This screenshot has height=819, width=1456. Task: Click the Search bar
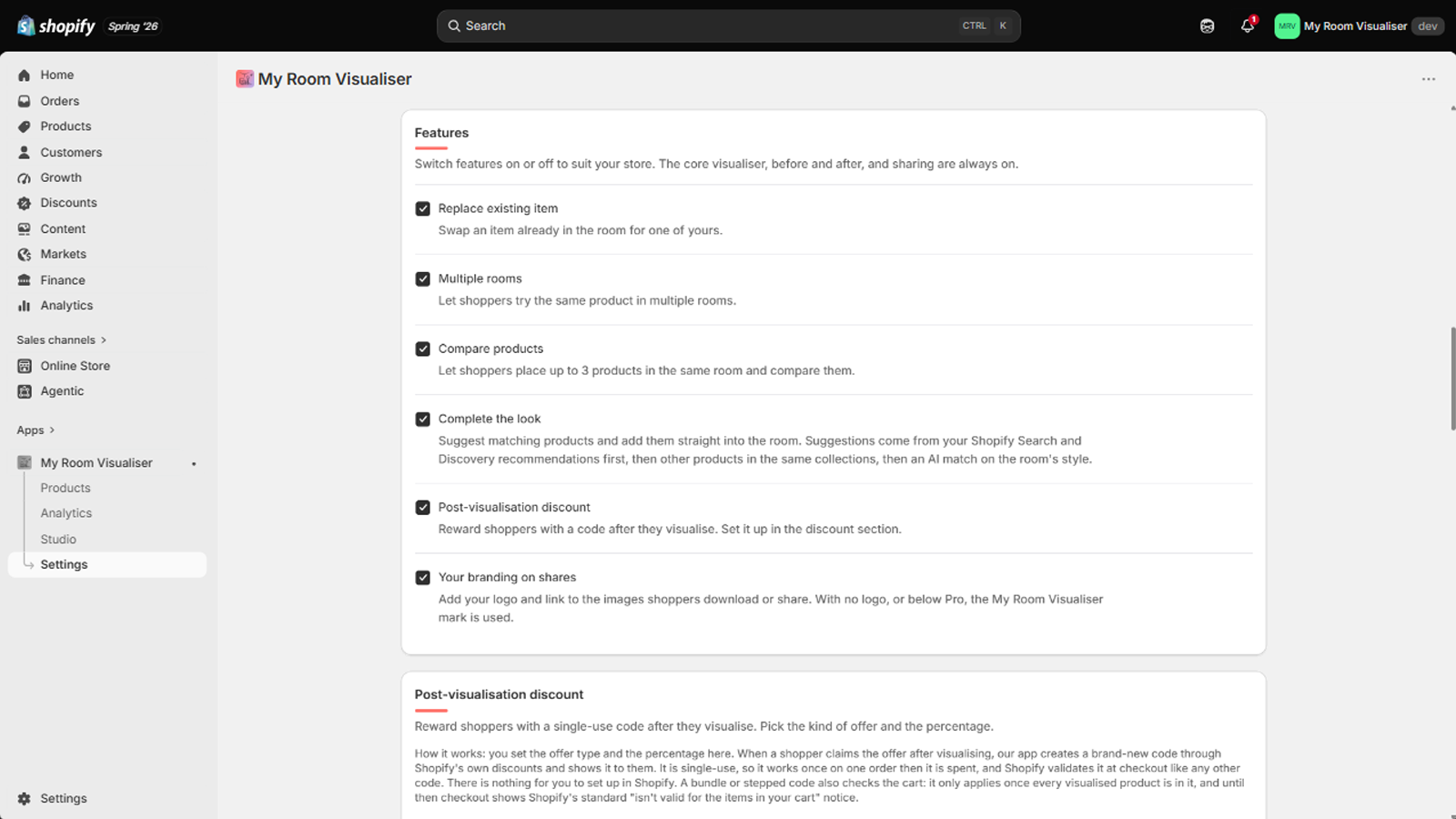click(728, 26)
